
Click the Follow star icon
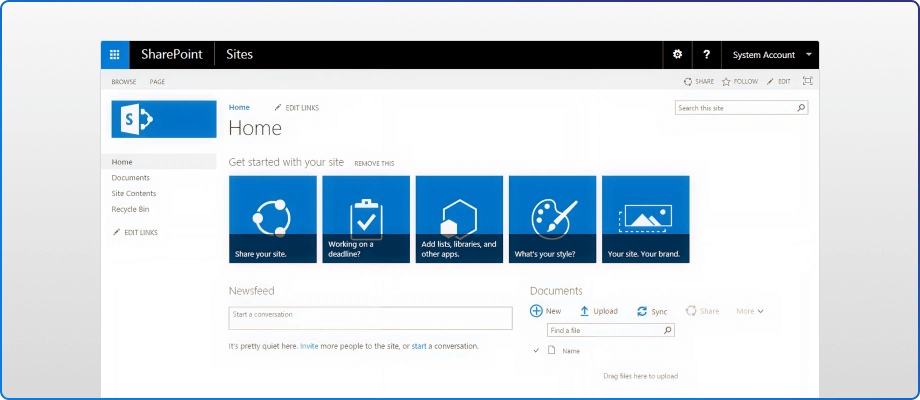point(726,82)
